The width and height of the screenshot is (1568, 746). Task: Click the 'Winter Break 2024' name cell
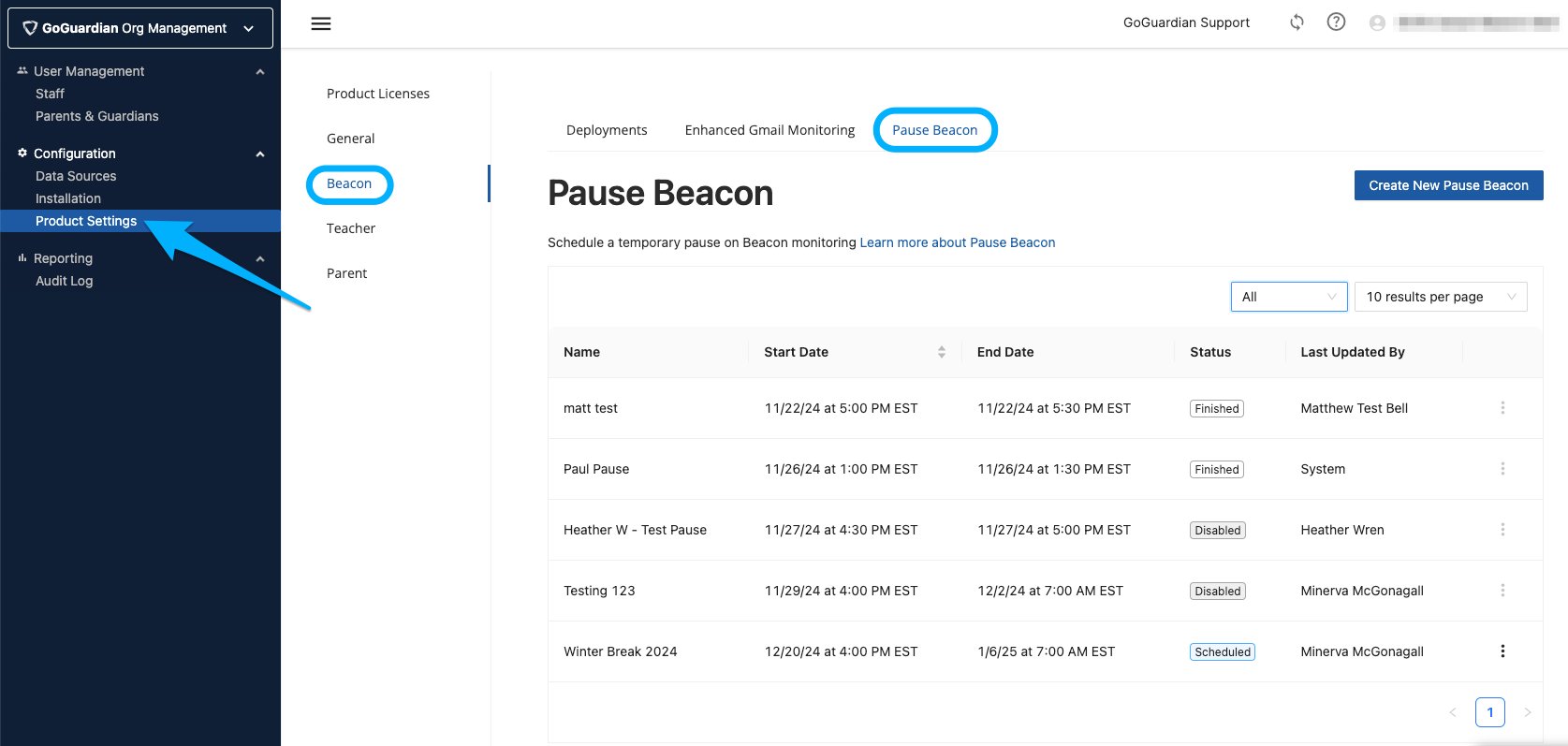pos(620,651)
